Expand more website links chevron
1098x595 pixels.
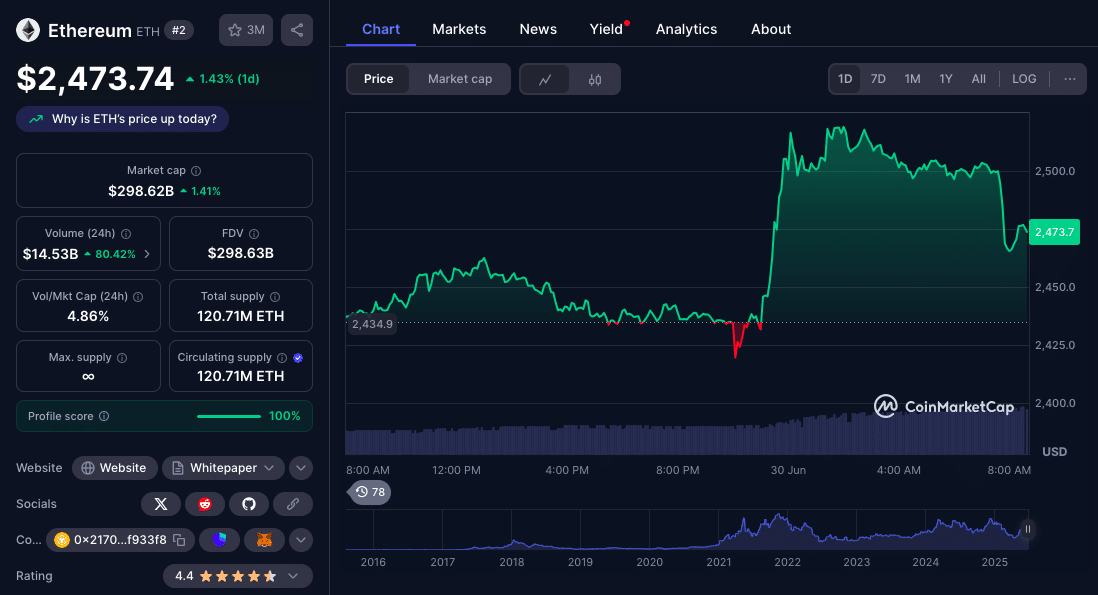click(301, 468)
